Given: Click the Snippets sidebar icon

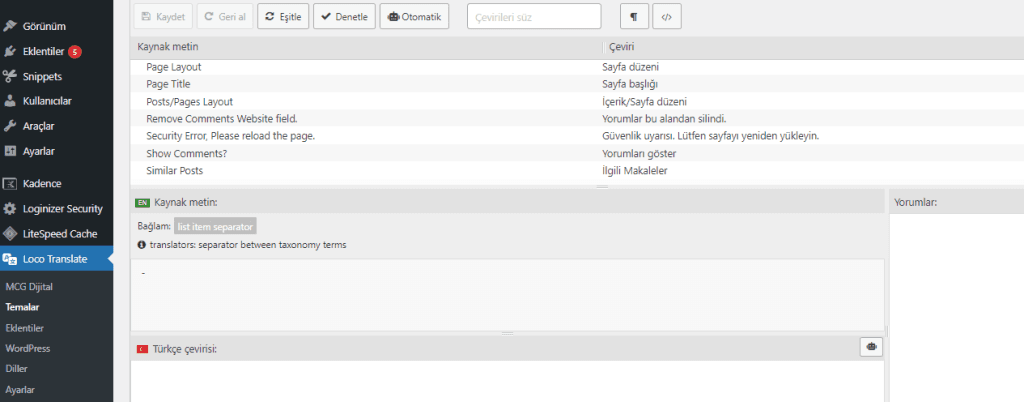Looking at the screenshot, I should point(10,76).
